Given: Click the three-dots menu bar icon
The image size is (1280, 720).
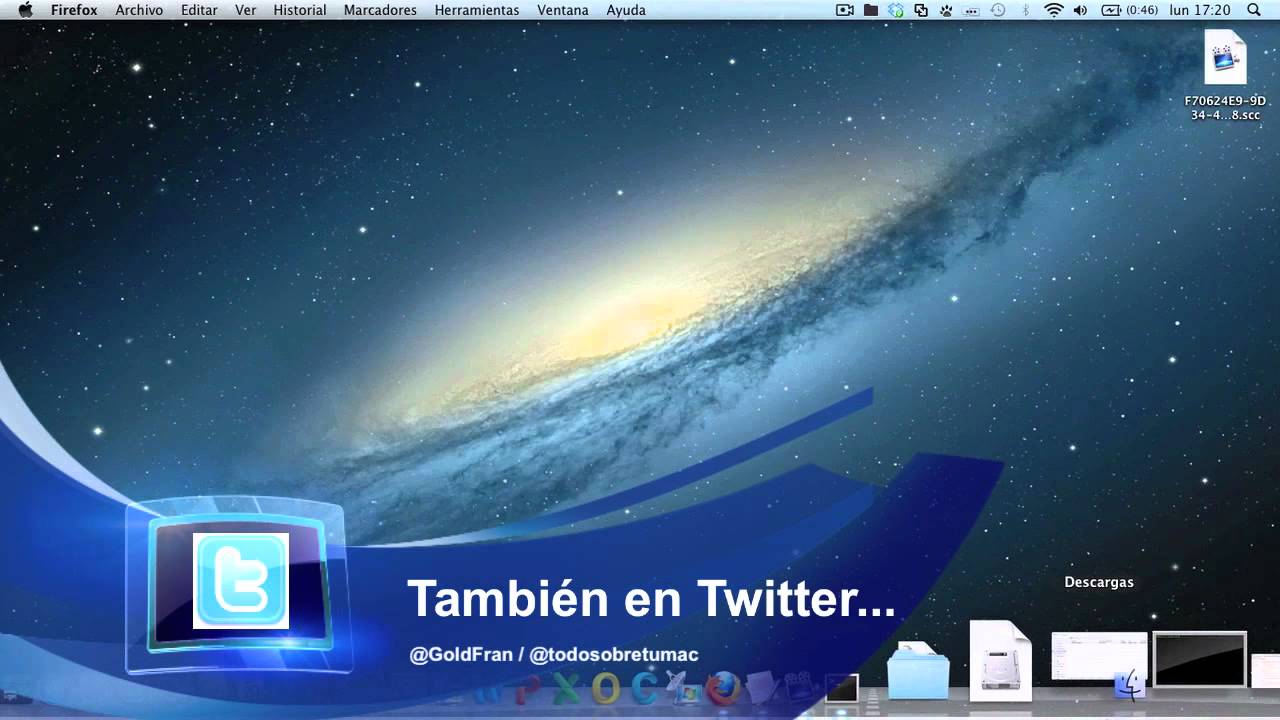Looking at the screenshot, I should [x=972, y=10].
